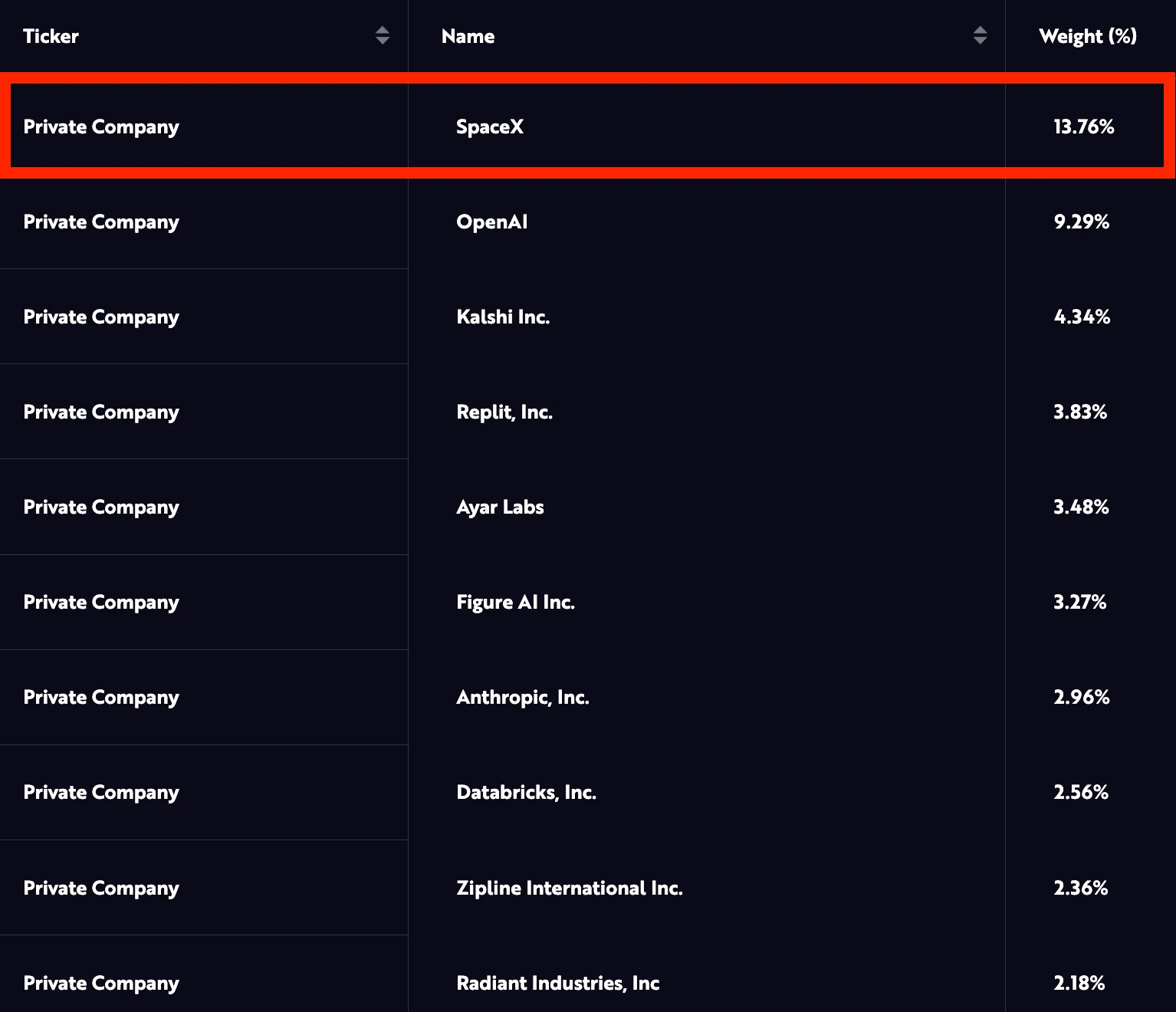Click Private Company ticker in Replit row
Image resolution: width=1176 pixels, height=1012 pixels.
point(101,412)
